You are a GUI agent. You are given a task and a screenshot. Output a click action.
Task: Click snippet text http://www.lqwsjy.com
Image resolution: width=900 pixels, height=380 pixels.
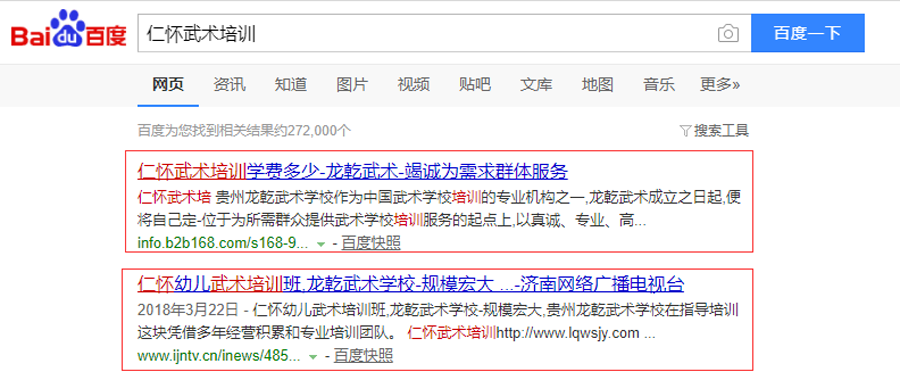click(x=568, y=333)
